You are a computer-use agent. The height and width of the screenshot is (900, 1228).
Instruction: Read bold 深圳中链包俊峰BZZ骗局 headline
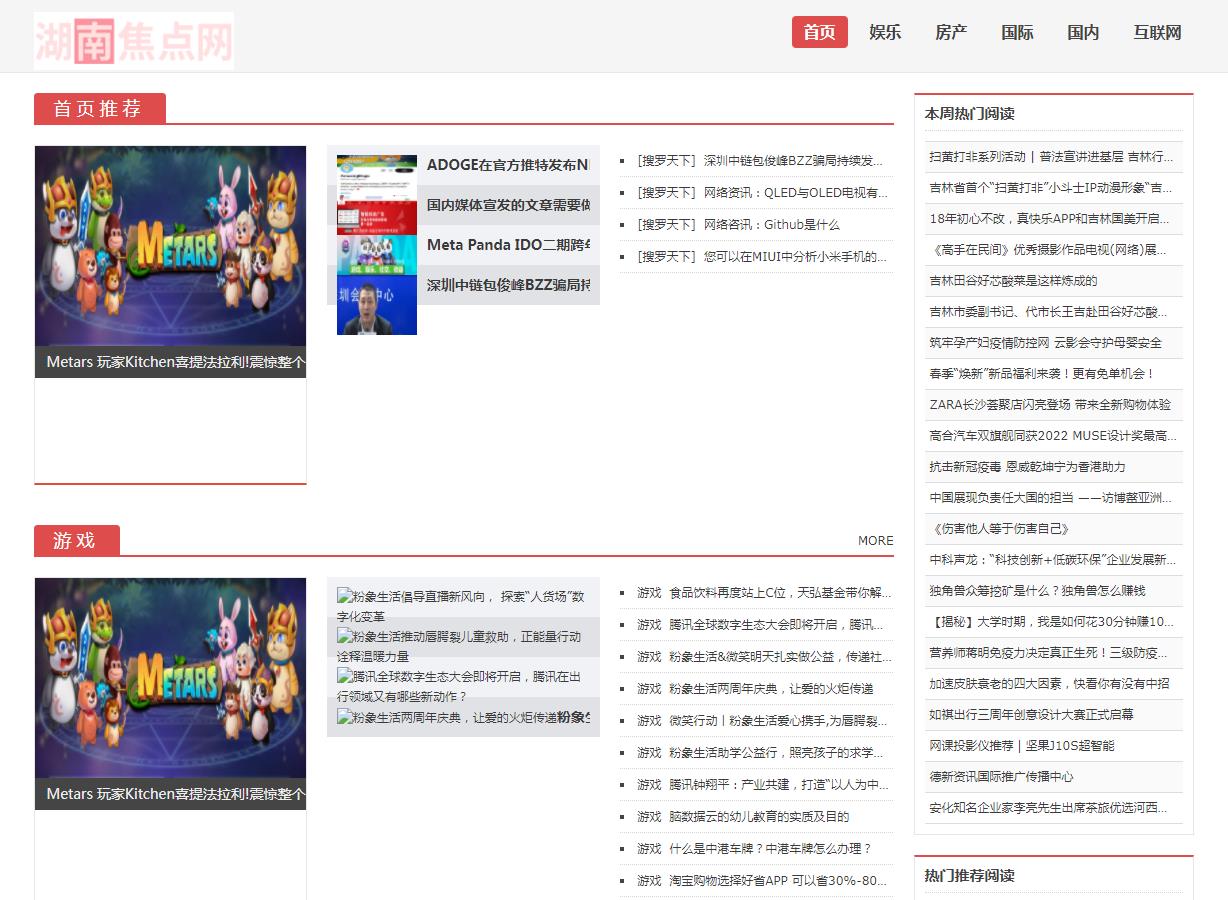pyautogui.click(x=508, y=285)
